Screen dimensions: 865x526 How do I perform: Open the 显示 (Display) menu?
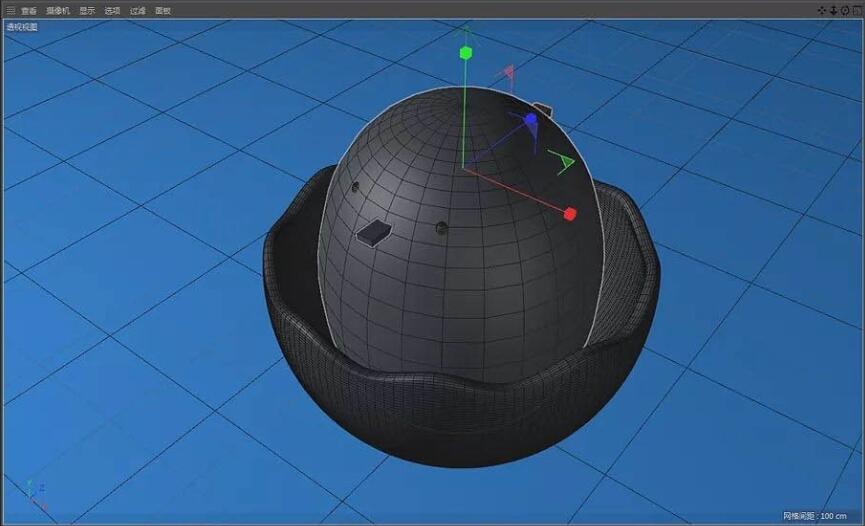[x=87, y=10]
